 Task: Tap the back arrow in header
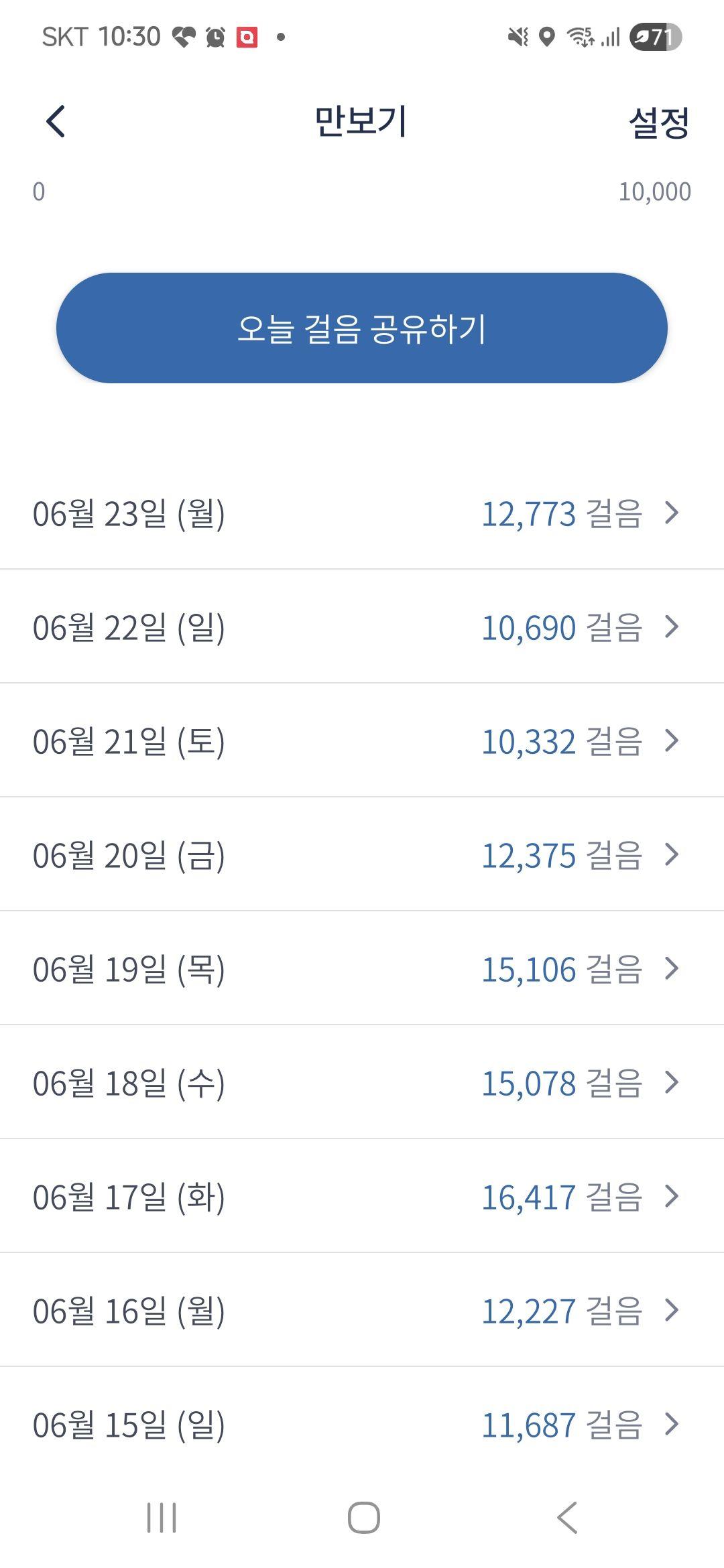(x=56, y=121)
